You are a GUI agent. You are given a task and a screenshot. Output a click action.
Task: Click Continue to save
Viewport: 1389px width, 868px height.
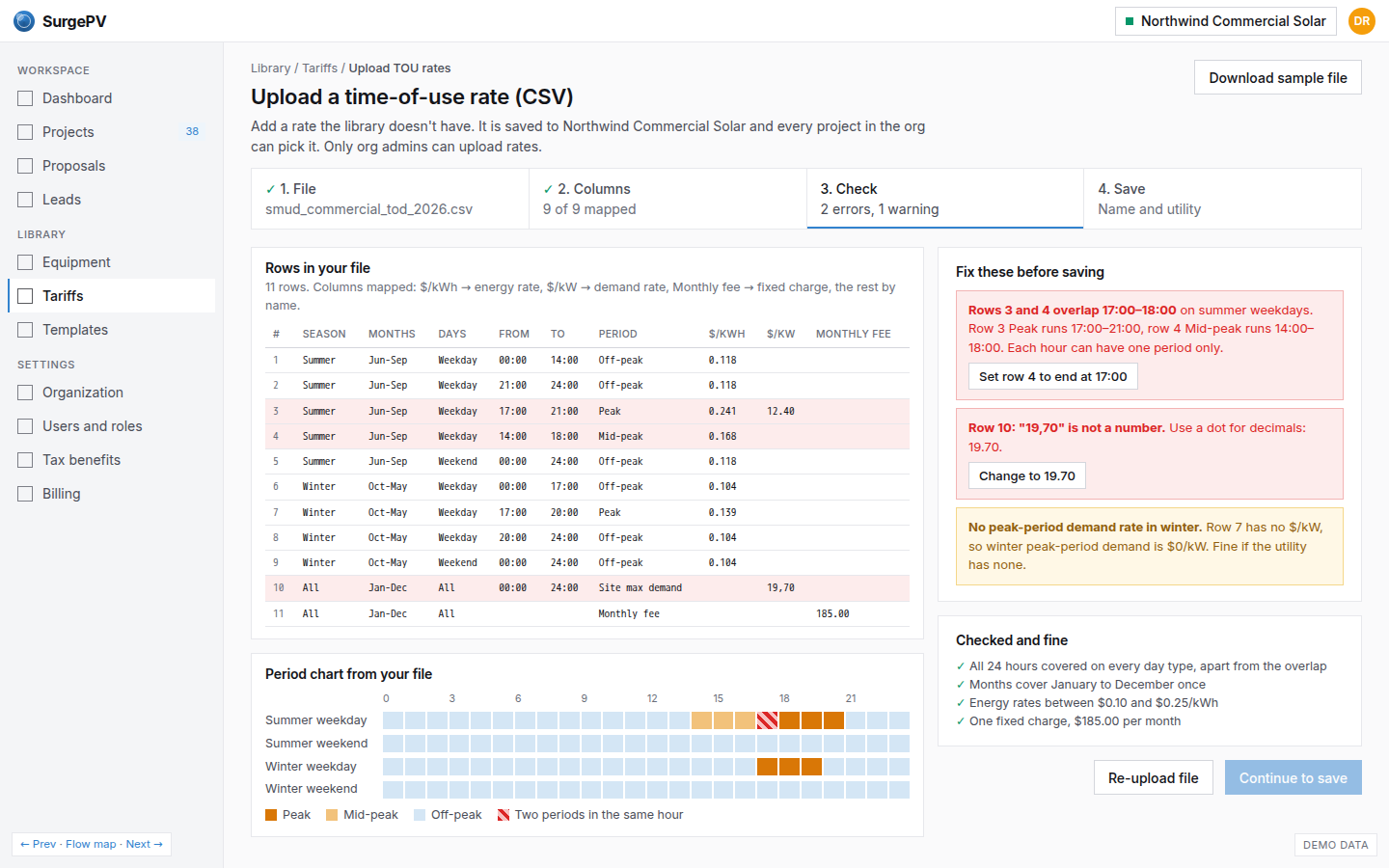pyautogui.click(x=1294, y=777)
